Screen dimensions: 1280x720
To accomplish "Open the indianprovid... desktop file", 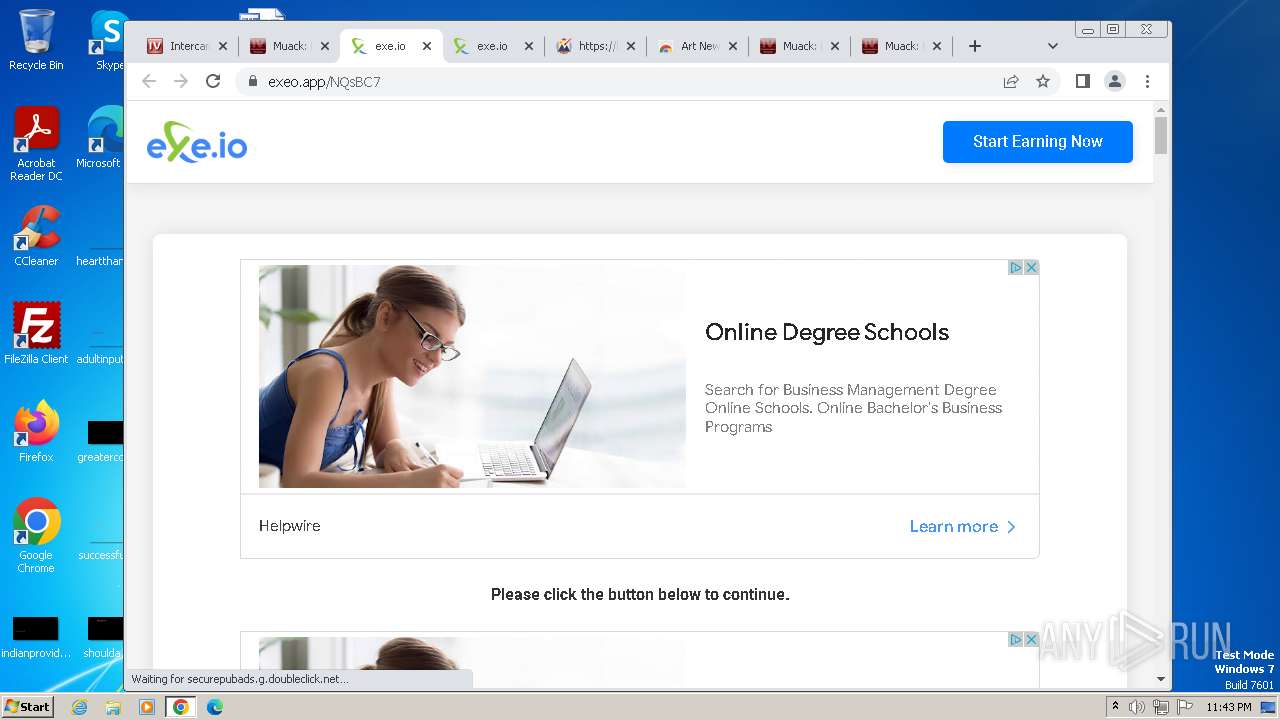I will (x=36, y=638).
